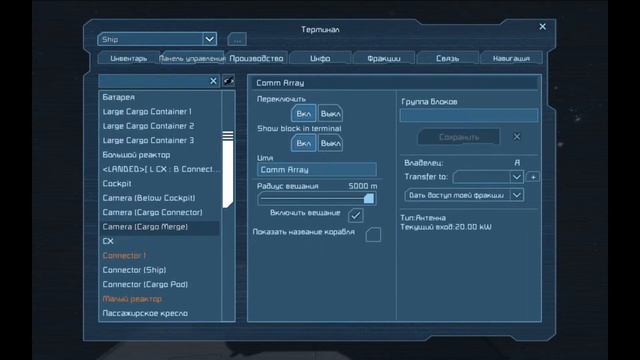Close the Терминал window
Image resolution: width=640 pixels, height=360 pixels.
click(x=542, y=27)
